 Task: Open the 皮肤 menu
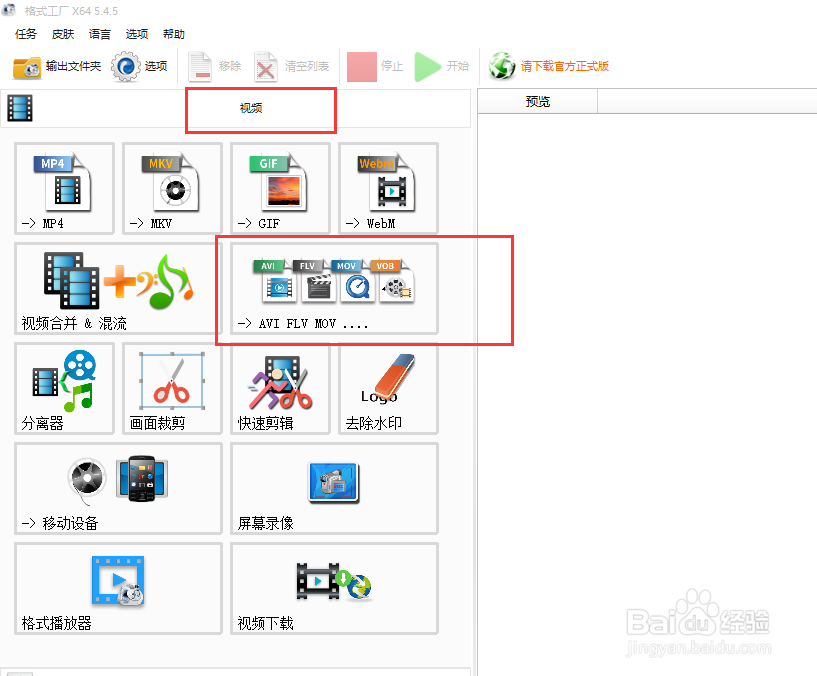point(63,34)
